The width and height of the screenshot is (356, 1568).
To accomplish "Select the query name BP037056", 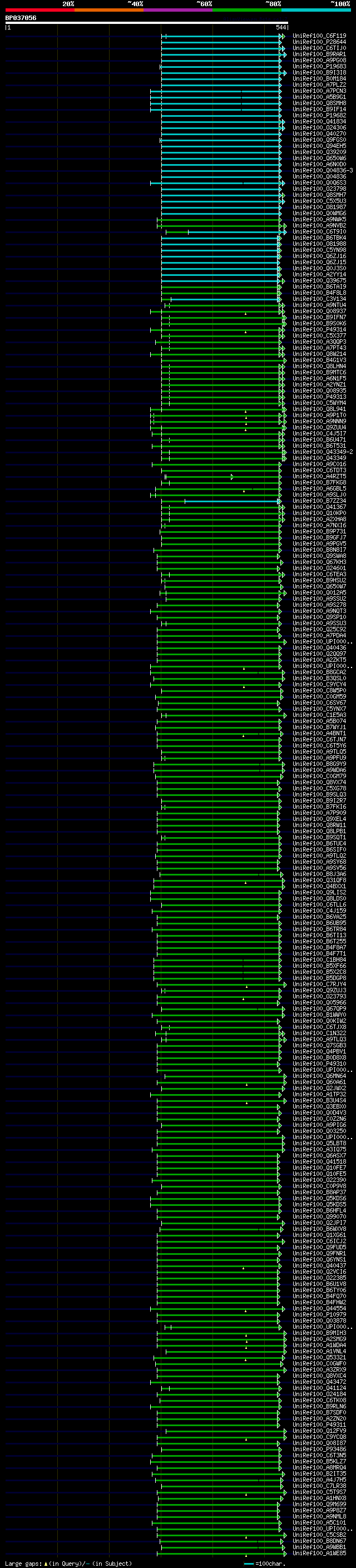I will pos(21,18).
